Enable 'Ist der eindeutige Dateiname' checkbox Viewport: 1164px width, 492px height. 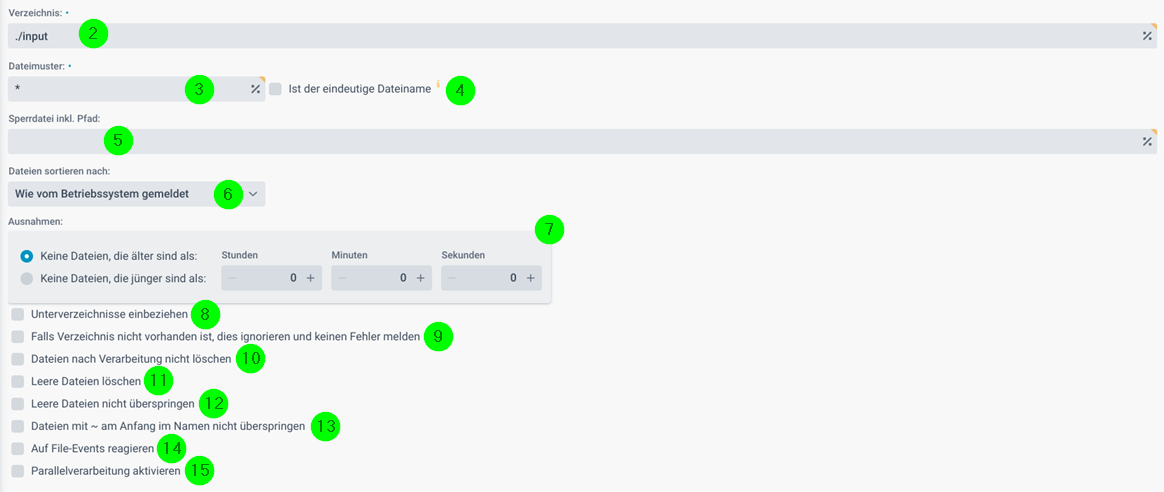[x=275, y=89]
